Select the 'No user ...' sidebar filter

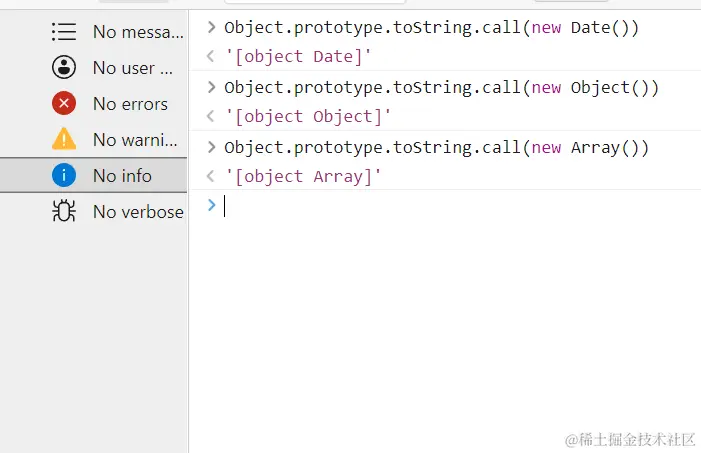click(93, 68)
